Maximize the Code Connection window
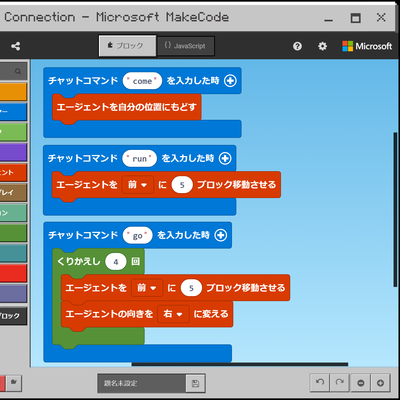 355,18
